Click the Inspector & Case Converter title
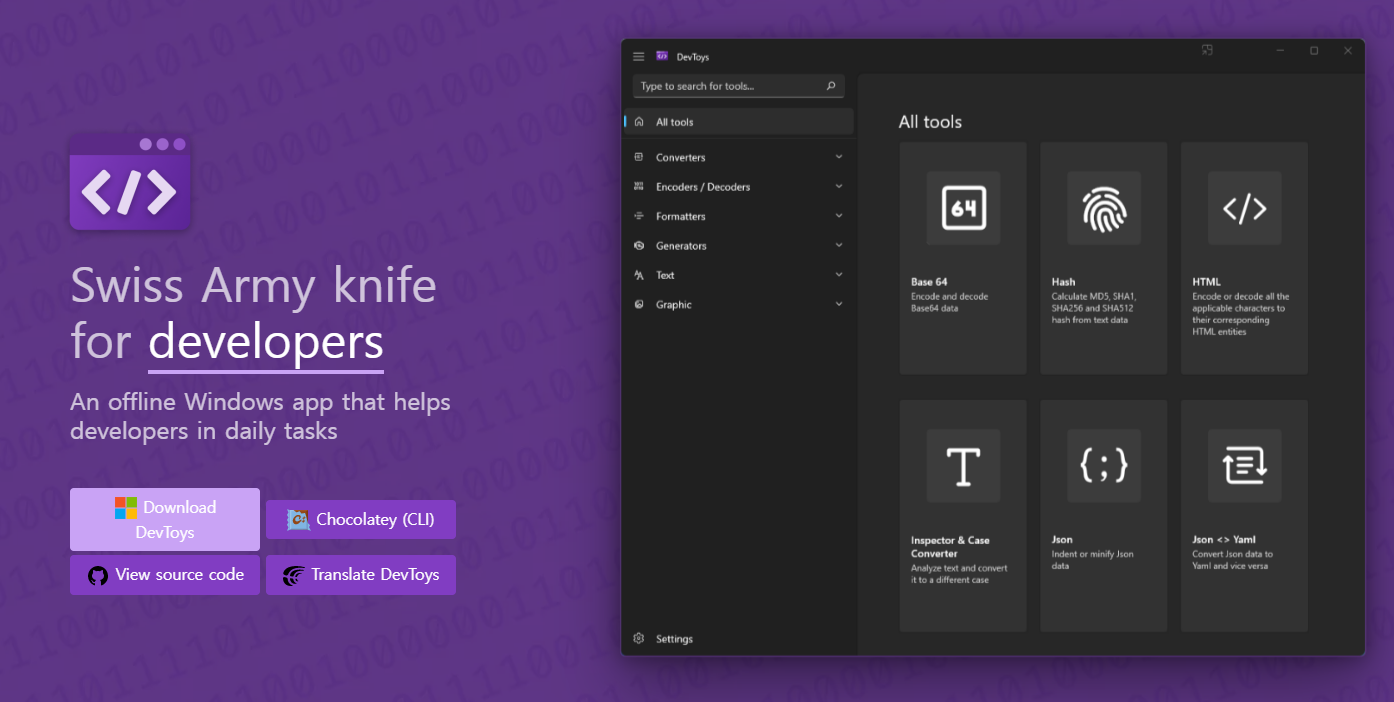Screen dimensions: 1394x702 [950, 546]
